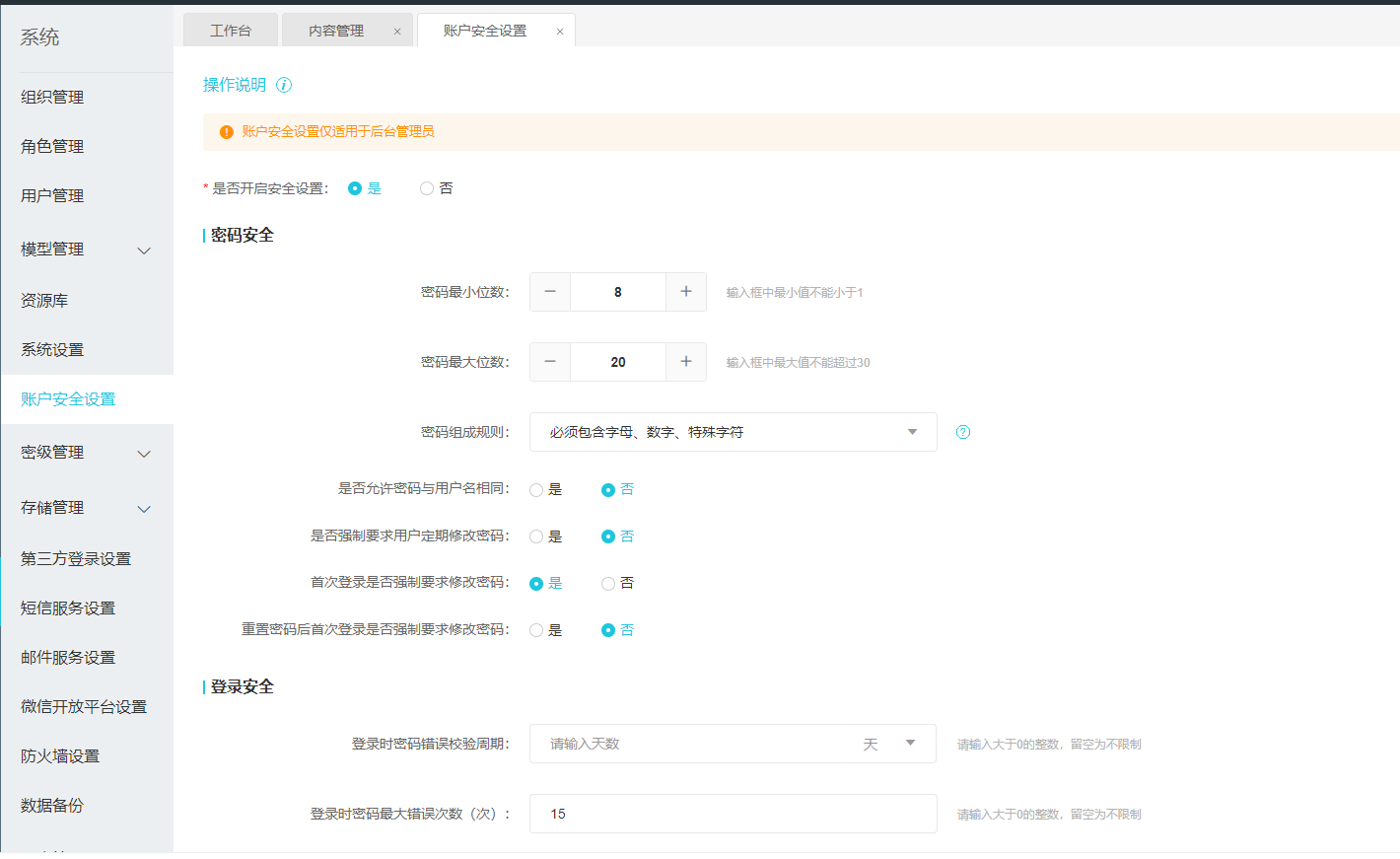Screen dimensions: 1400x859
Task: Decrease 密码最小位数 with the minus button
Action: pyautogui.click(x=550, y=292)
